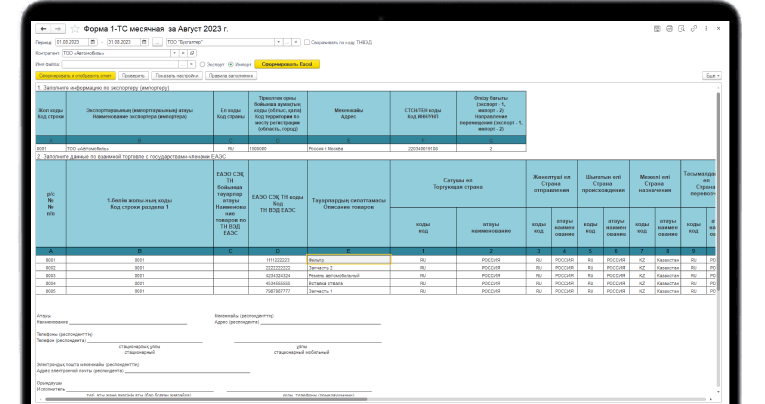The image size is (765, 404).
Task: Close the Форма 1-ТС form tab
Action: coord(718,29)
